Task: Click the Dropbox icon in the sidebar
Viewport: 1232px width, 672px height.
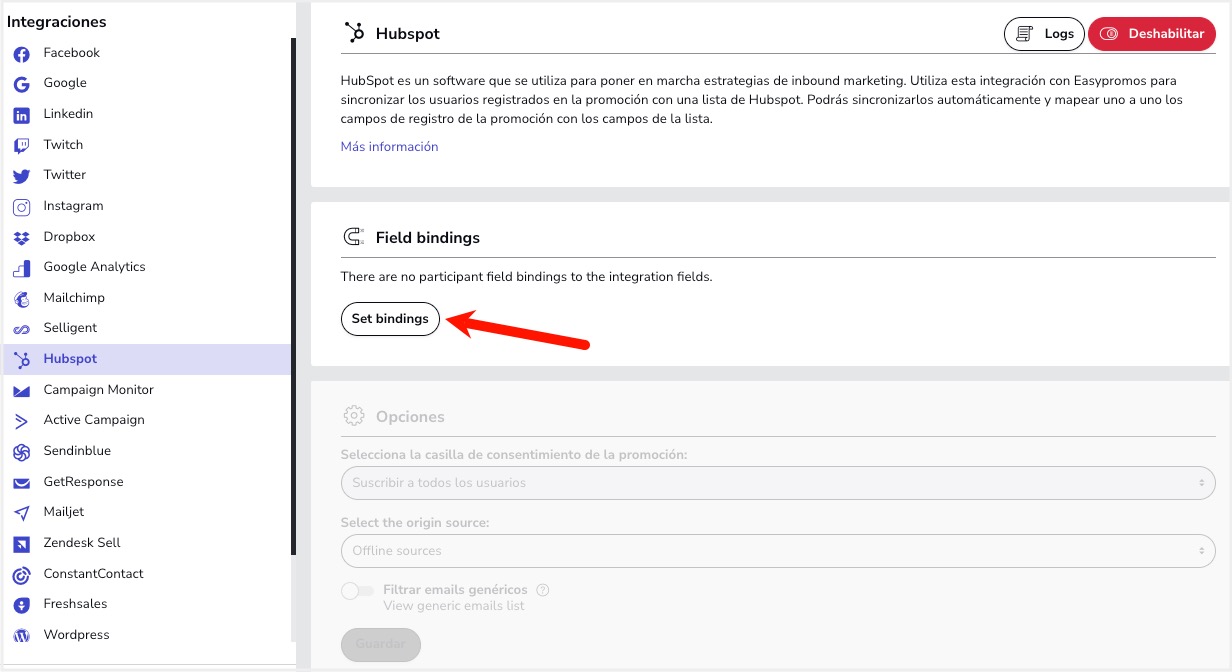Action: click(21, 238)
